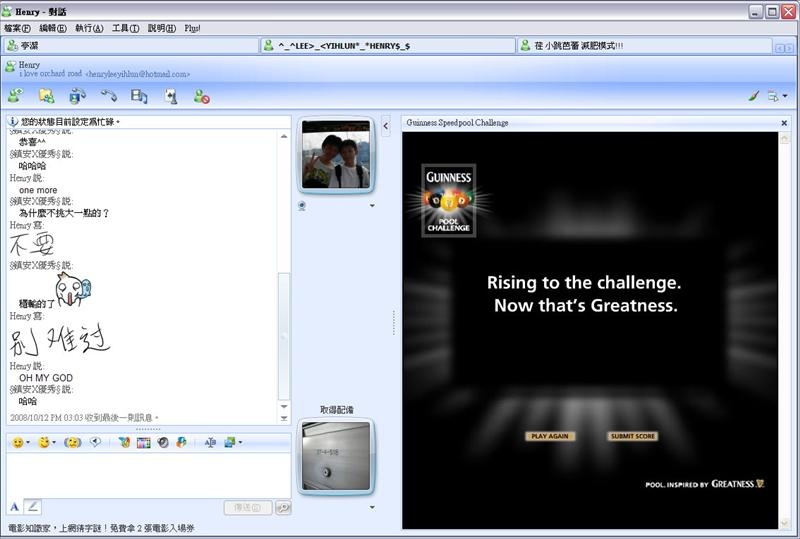Click the Henry contact status icon in header

[x=10, y=65]
